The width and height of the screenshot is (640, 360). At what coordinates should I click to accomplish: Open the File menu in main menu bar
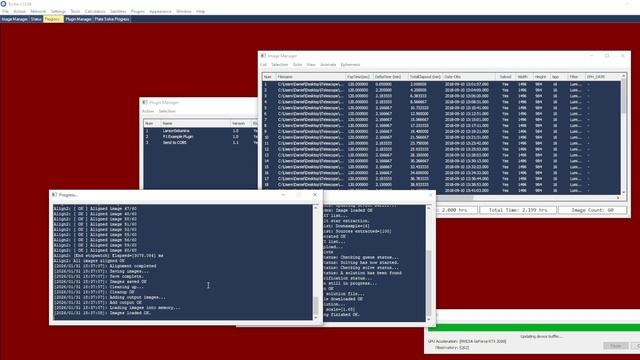tap(5, 11)
